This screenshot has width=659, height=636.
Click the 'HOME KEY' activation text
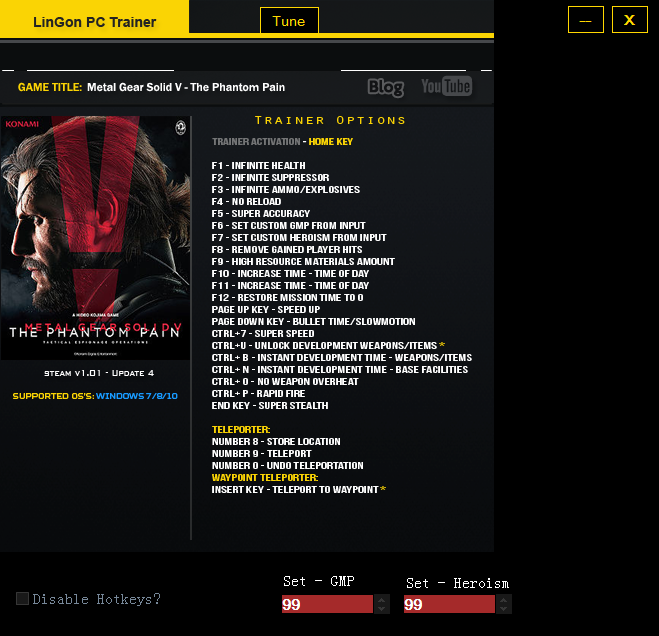(331, 142)
